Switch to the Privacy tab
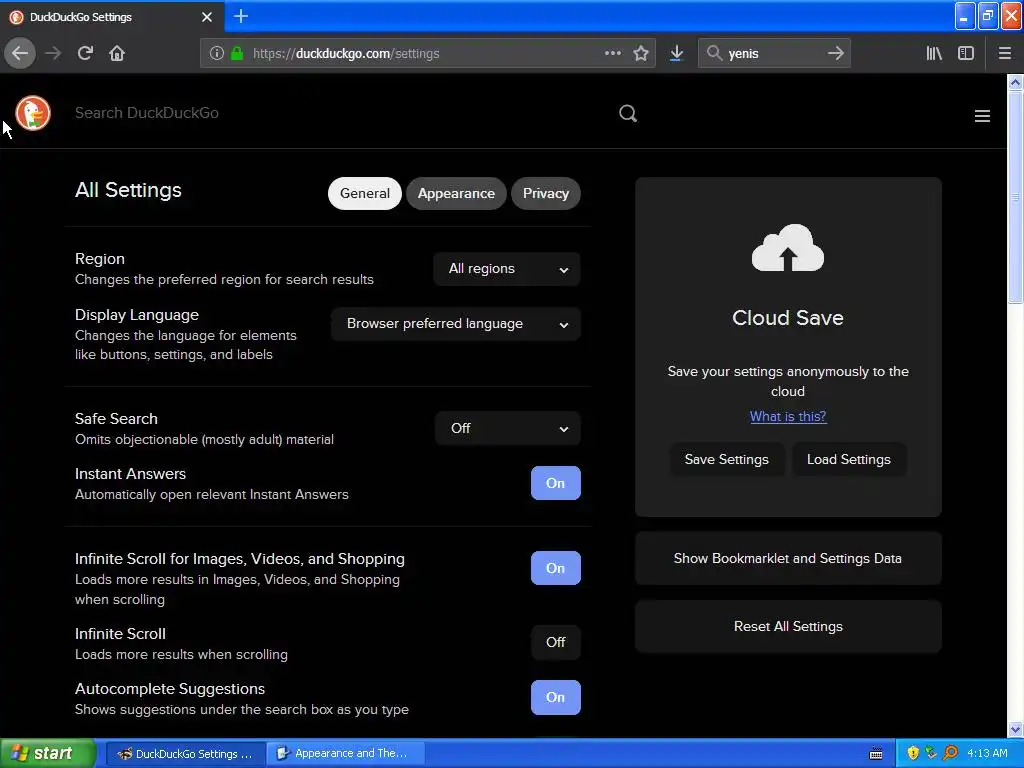The height and width of the screenshot is (768, 1024). coord(545,193)
